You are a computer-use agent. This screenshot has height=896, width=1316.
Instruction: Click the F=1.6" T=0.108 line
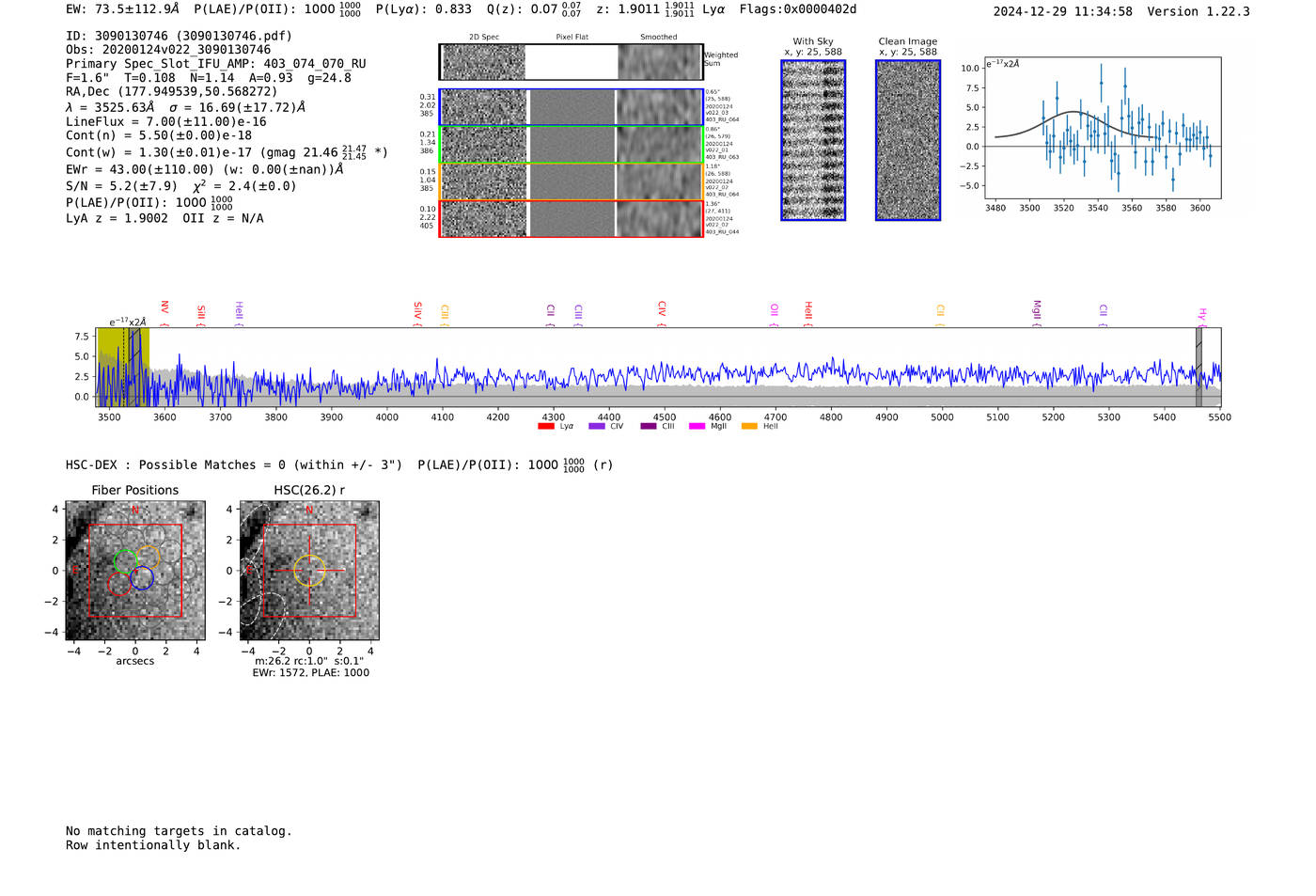tap(209, 78)
